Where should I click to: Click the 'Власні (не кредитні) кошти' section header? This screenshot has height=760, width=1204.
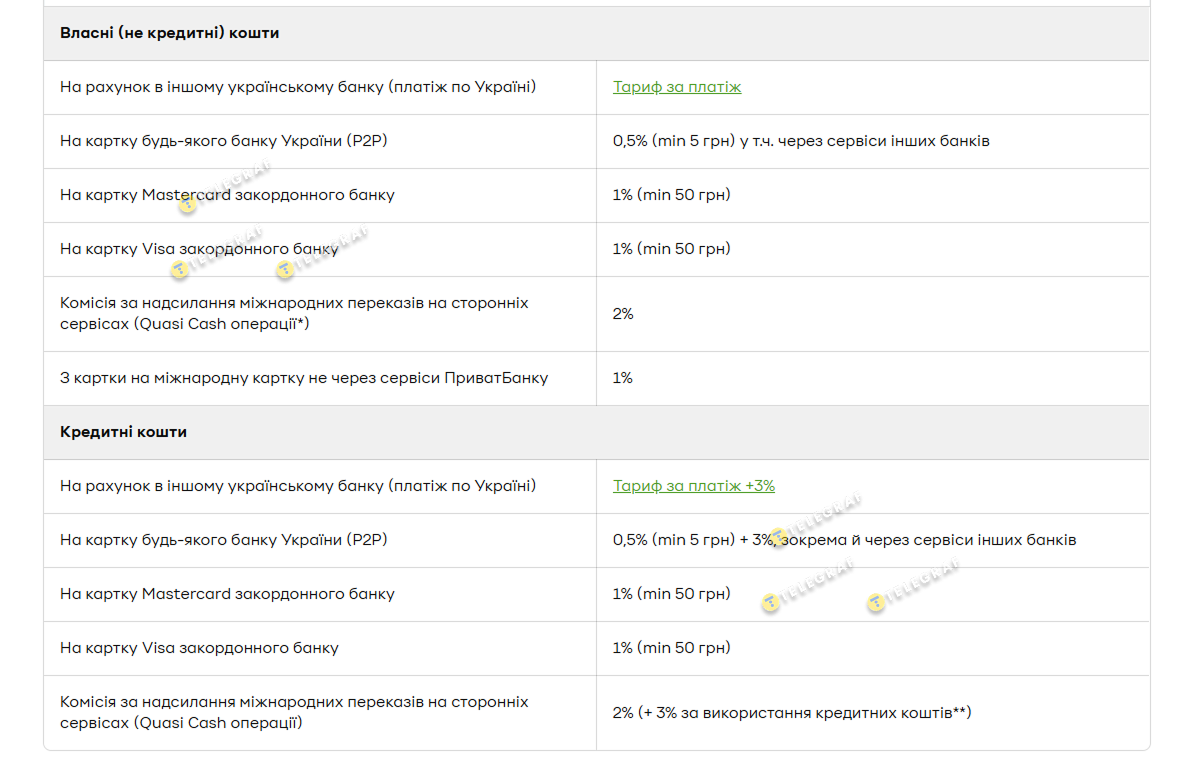coord(169,33)
